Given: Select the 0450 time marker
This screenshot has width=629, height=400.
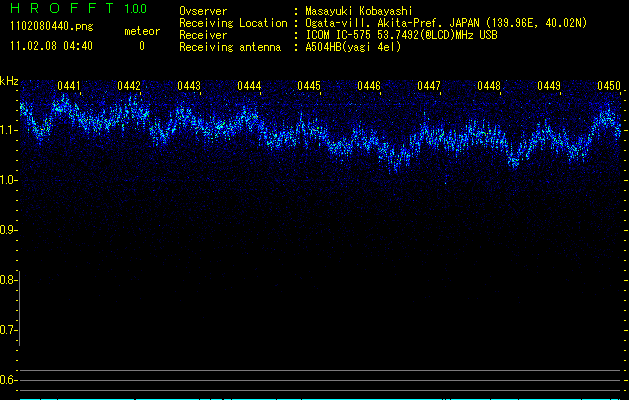Looking at the screenshot, I should [608, 87].
